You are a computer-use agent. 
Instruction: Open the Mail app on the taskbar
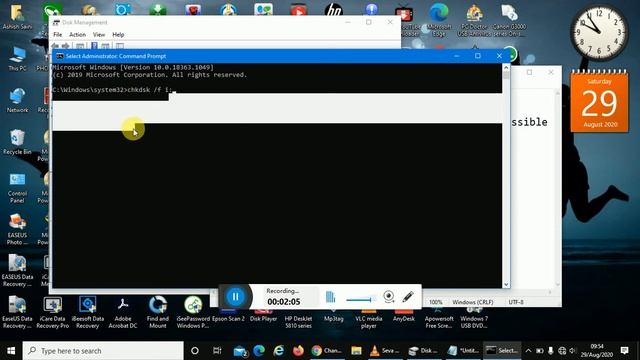(x=240, y=351)
